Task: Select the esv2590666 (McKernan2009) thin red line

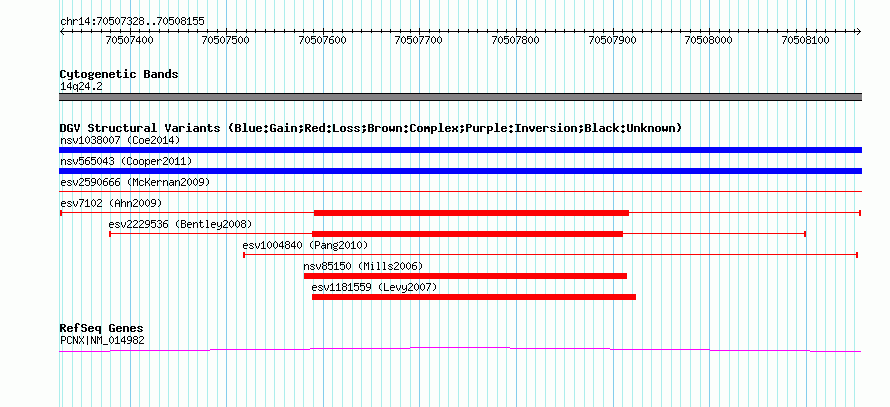Action: 460,192
